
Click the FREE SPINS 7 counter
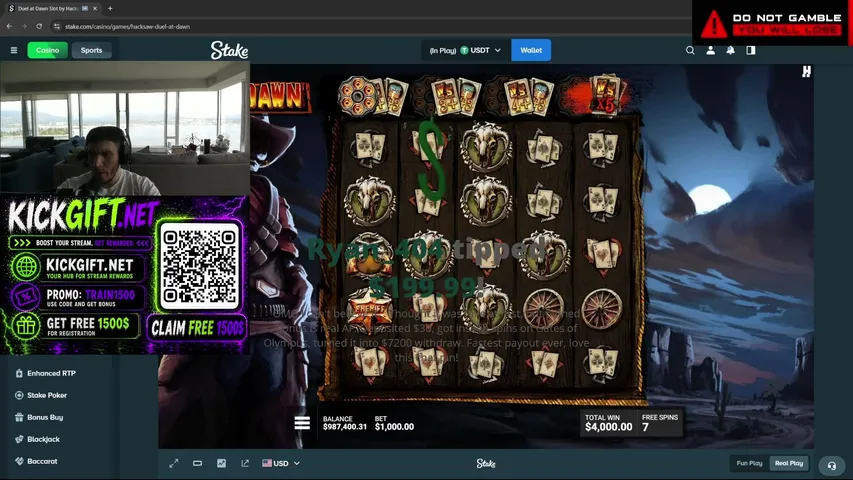[x=659, y=423]
